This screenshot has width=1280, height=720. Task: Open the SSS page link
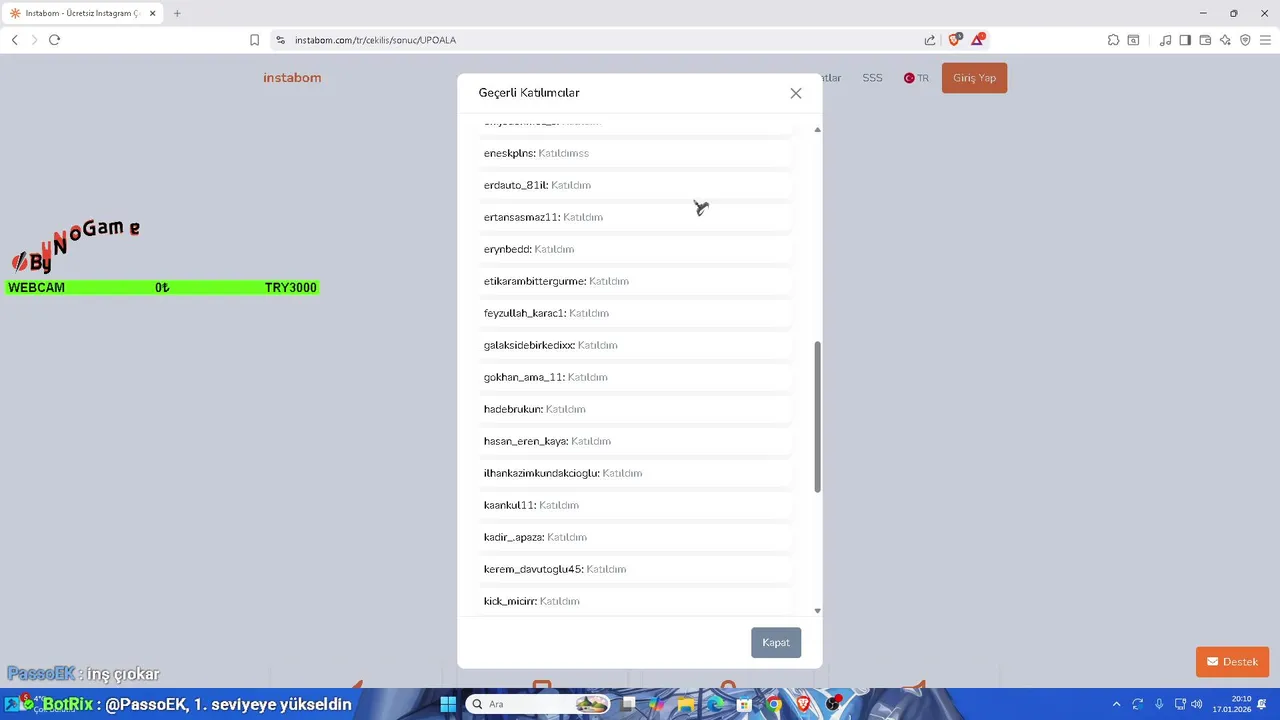872,78
